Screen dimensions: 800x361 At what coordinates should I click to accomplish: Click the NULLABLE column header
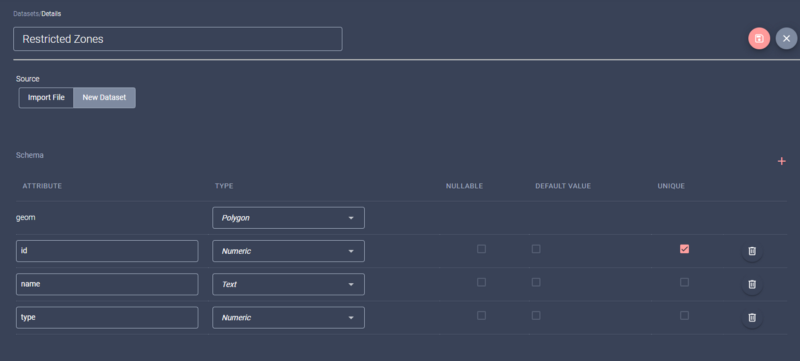point(464,186)
